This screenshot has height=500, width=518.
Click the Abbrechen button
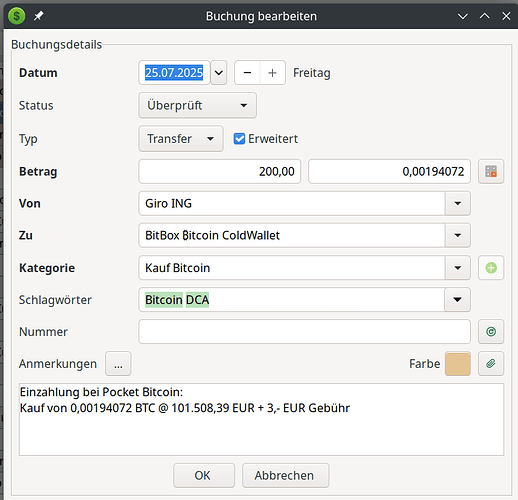285,475
